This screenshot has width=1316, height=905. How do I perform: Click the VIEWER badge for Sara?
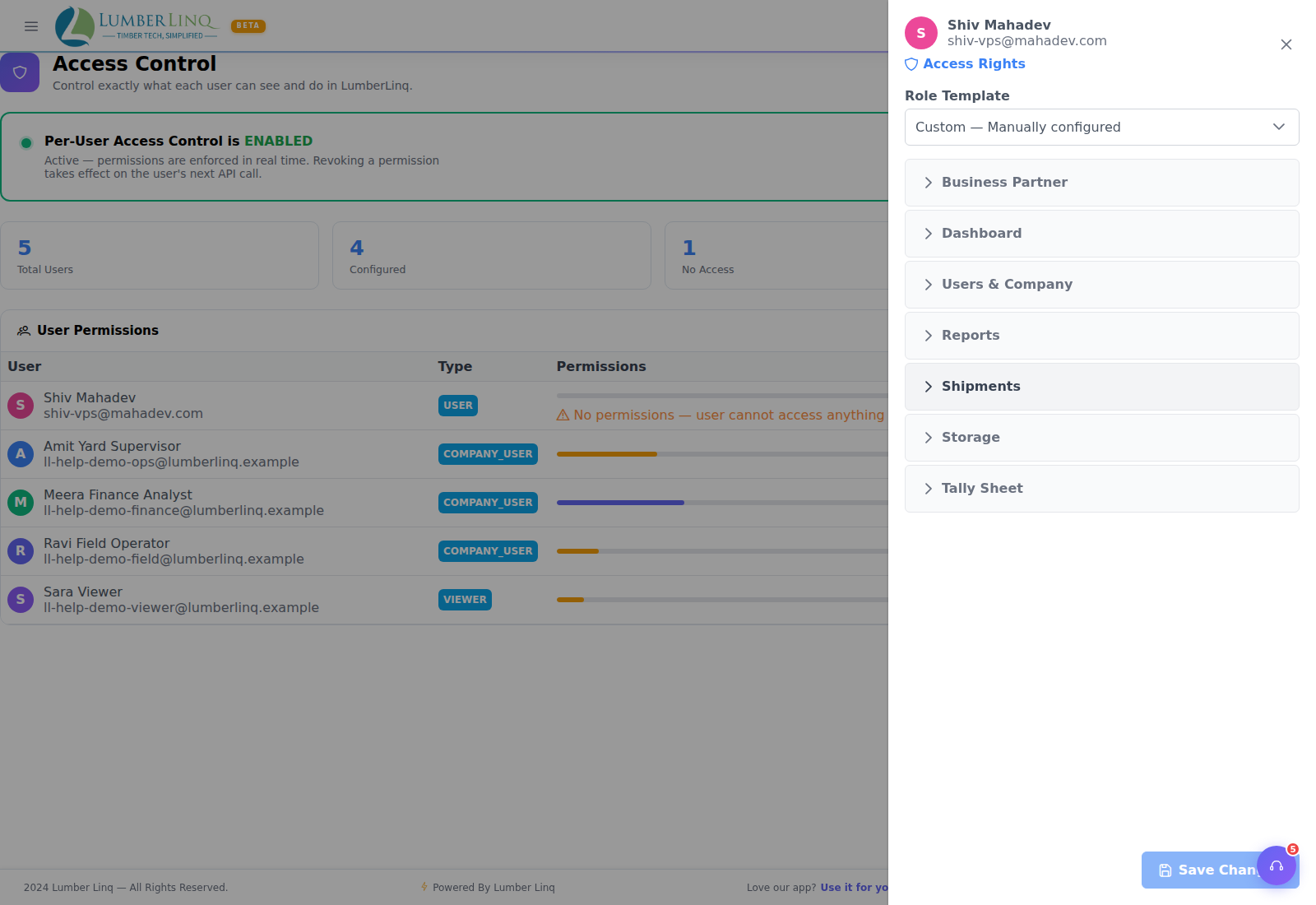[x=465, y=600]
